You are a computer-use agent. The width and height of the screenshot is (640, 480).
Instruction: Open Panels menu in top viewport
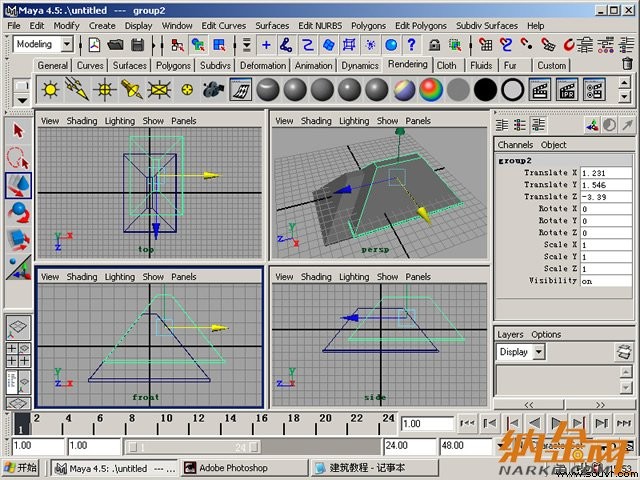184,121
